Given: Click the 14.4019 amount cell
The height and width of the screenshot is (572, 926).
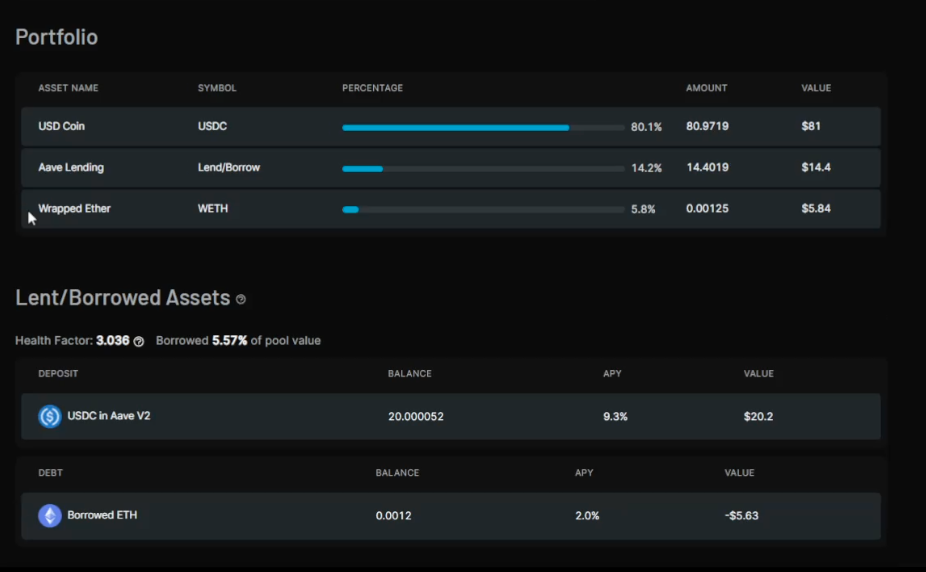Looking at the screenshot, I should tap(707, 168).
